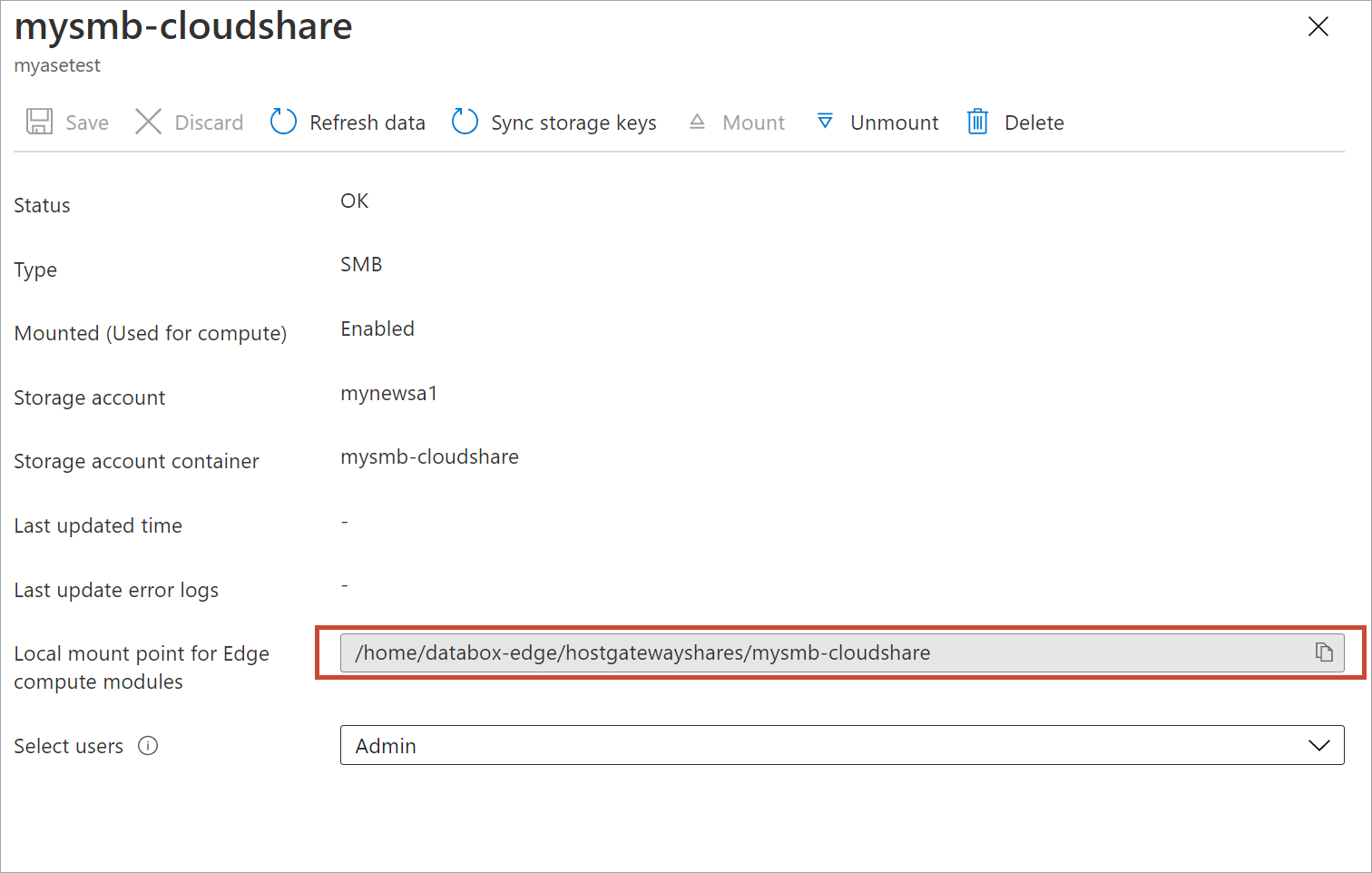The height and width of the screenshot is (873, 1372).
Task: Click the Save floppy disk icon
Action: click(x=39, y=122)
